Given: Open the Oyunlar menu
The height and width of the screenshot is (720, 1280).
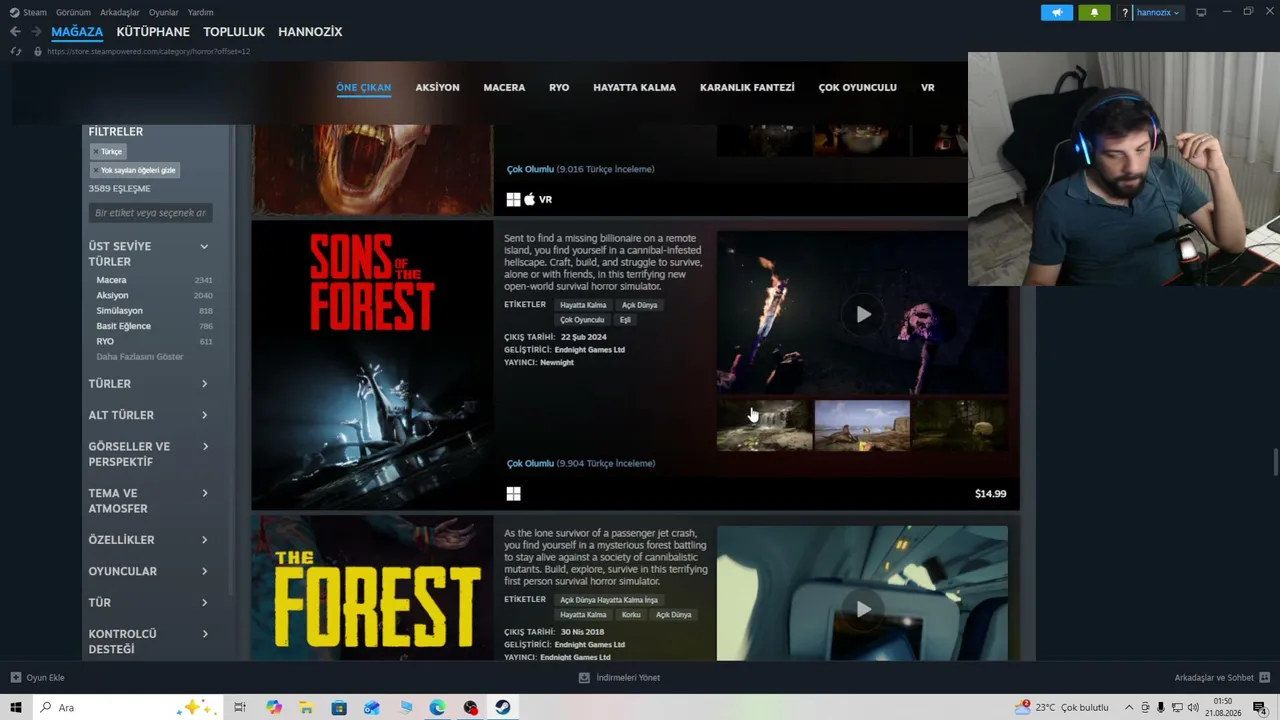Looking at the screenshot, I should tap(164, 13).
